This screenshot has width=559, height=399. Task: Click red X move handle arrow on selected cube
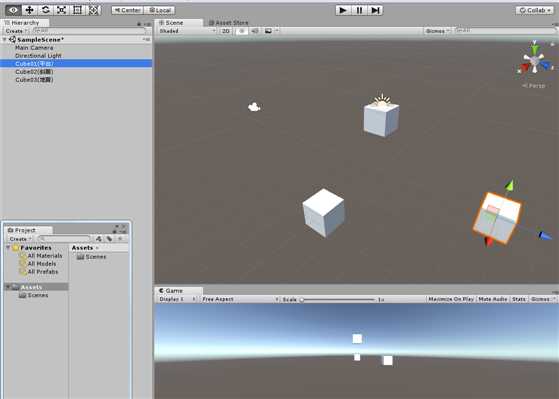tap(489, 242)
